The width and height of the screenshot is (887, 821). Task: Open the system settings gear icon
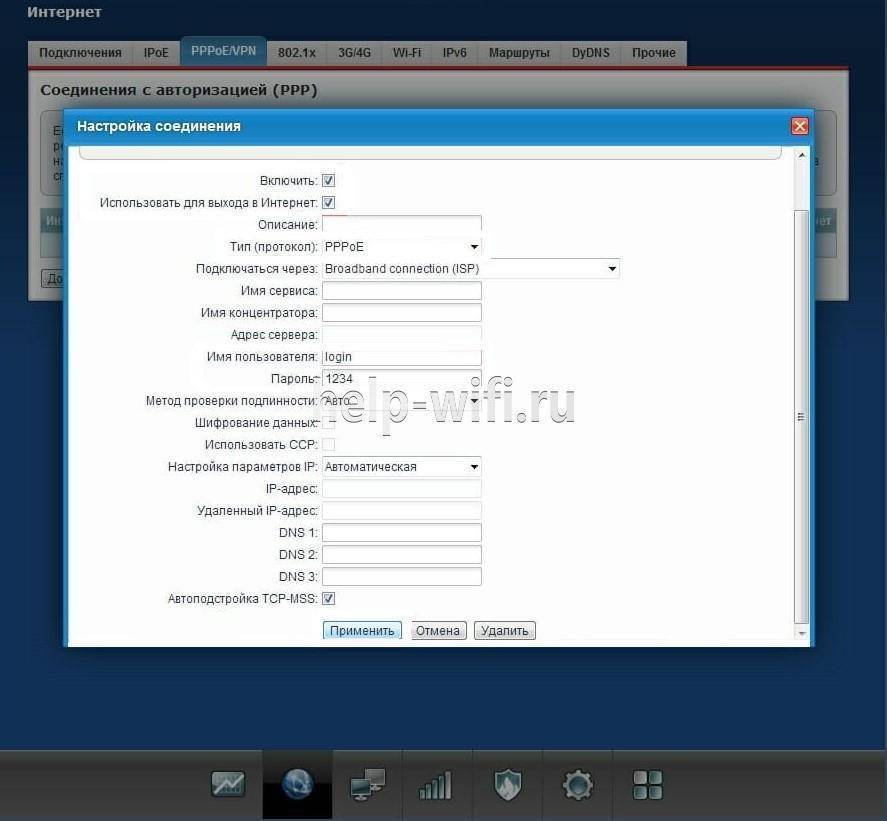[578, 785]
